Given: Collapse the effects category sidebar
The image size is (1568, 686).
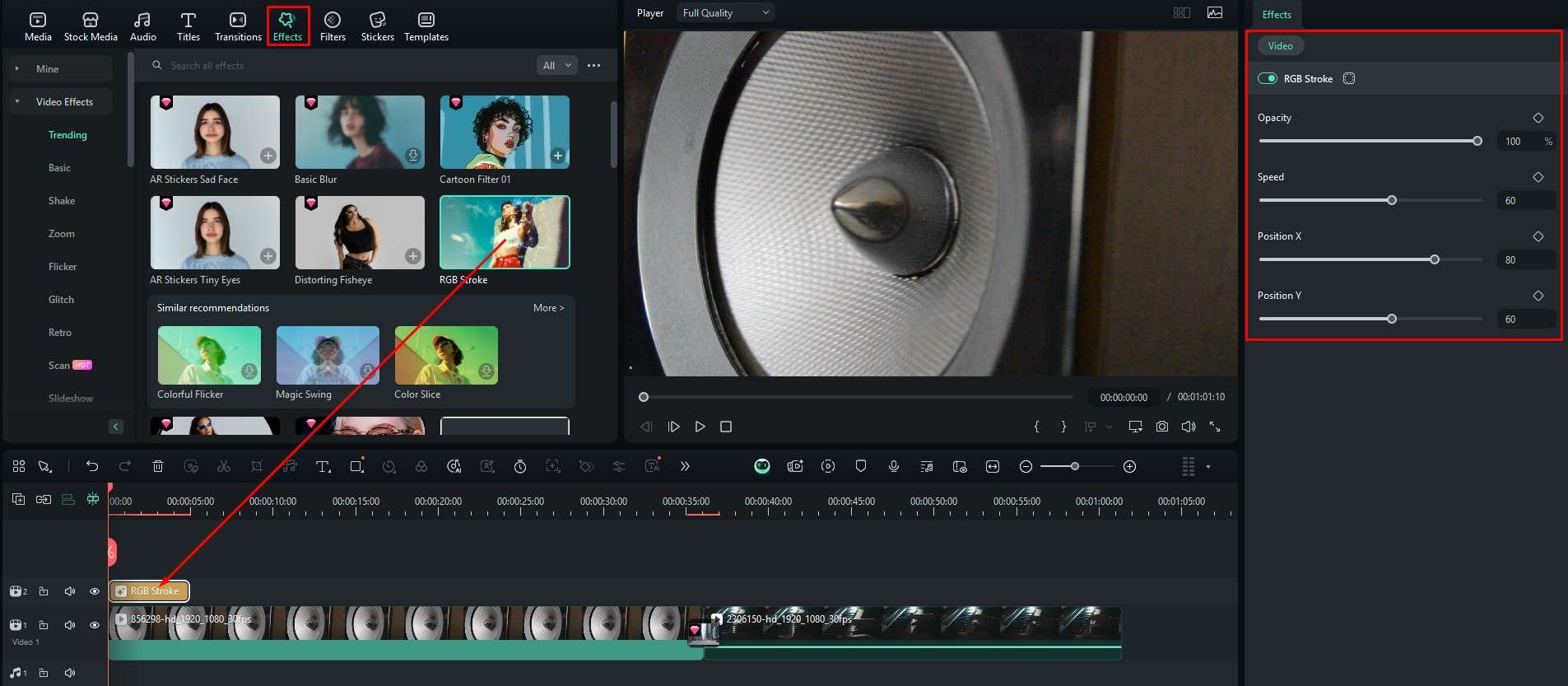Looking at the screenshot, I should click(x=116, y=427).
